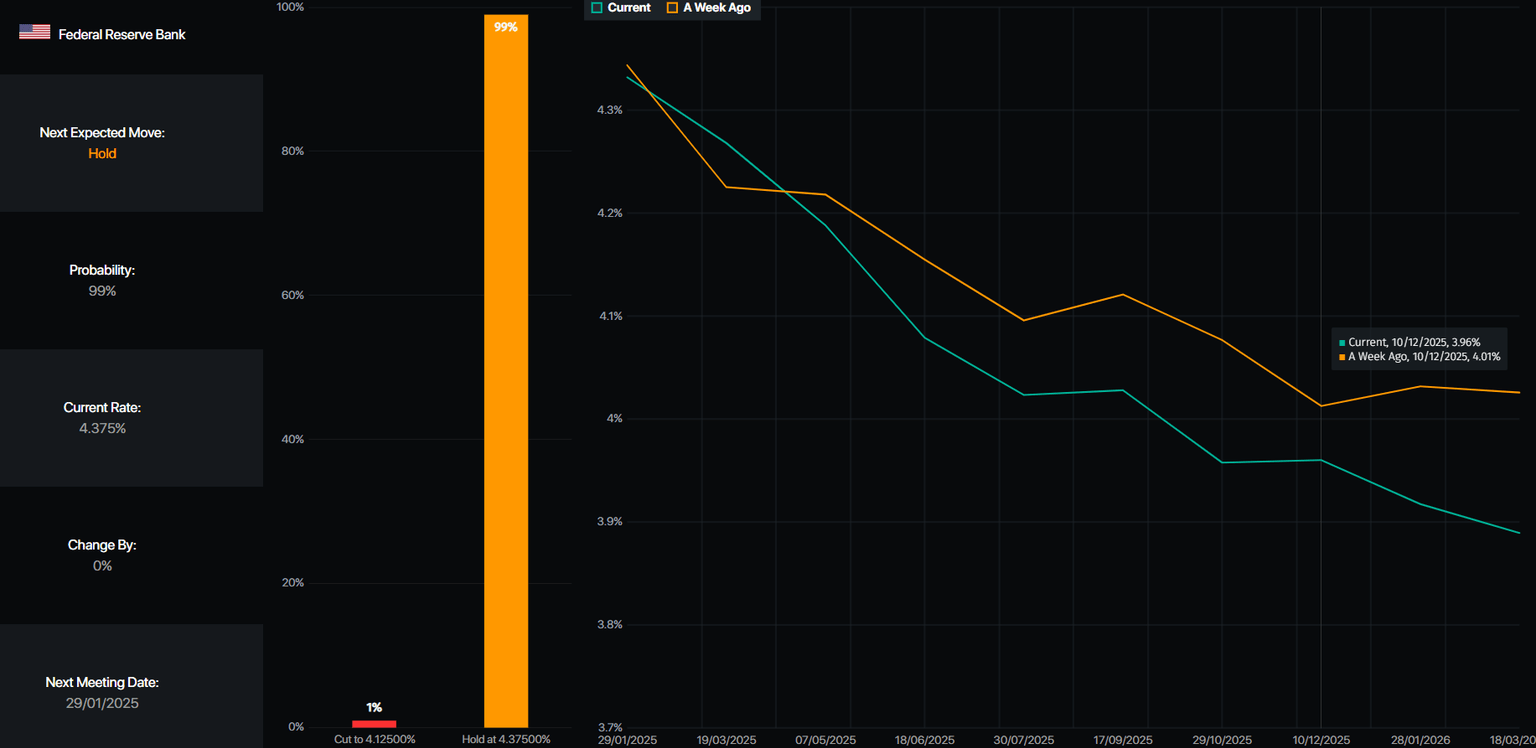Viewport: 1536px width, 748px height.
Task: Click the 18/06/2025 date on x-axis
Action: pyautogui.click(x=925, y=740)
